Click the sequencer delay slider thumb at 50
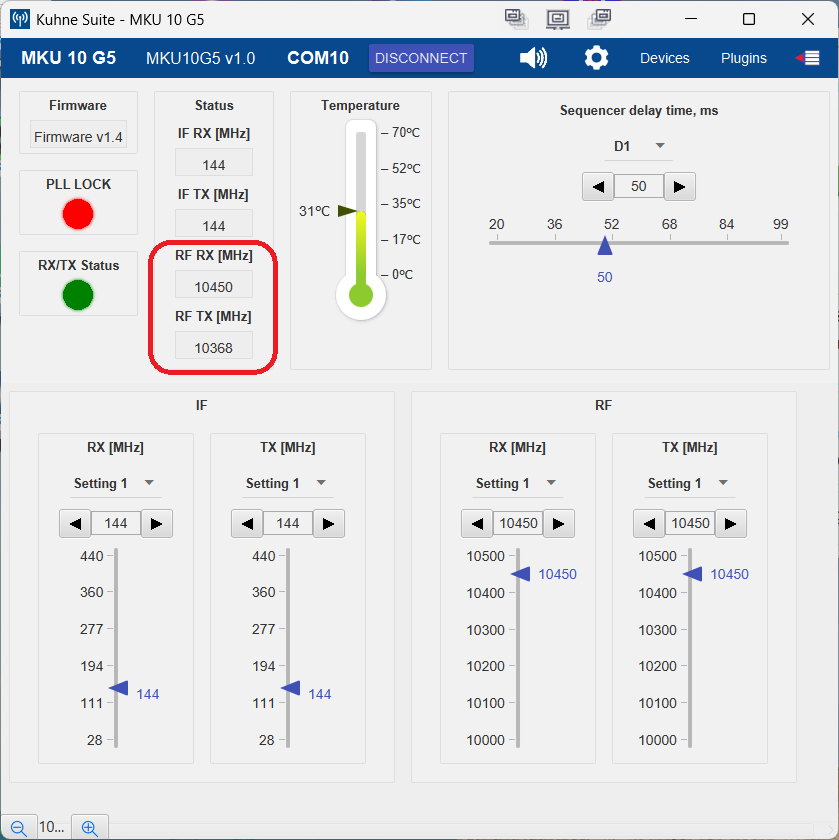This screenshot has width=839, height=840. 605,246
